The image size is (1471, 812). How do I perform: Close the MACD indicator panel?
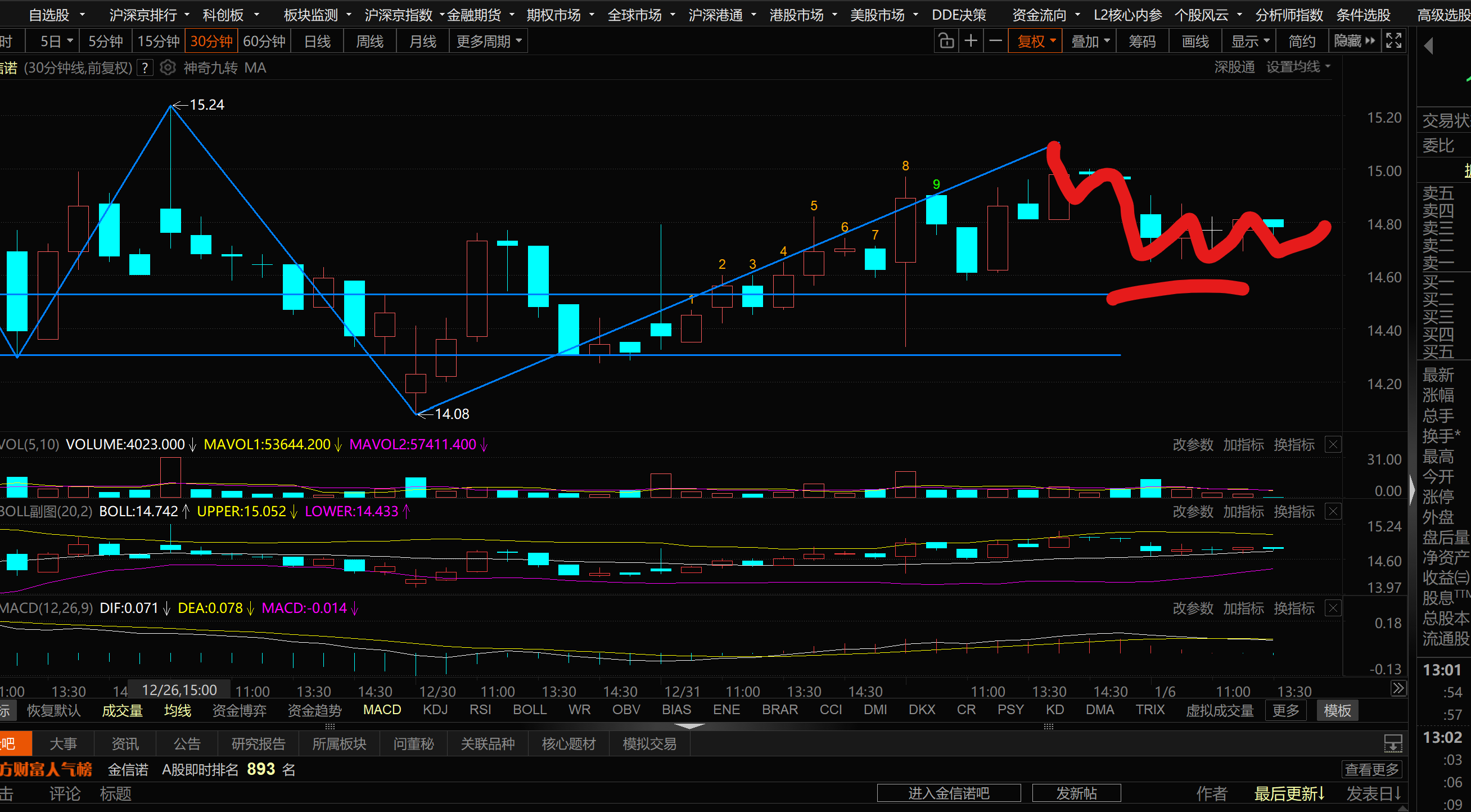point(1333,608)
